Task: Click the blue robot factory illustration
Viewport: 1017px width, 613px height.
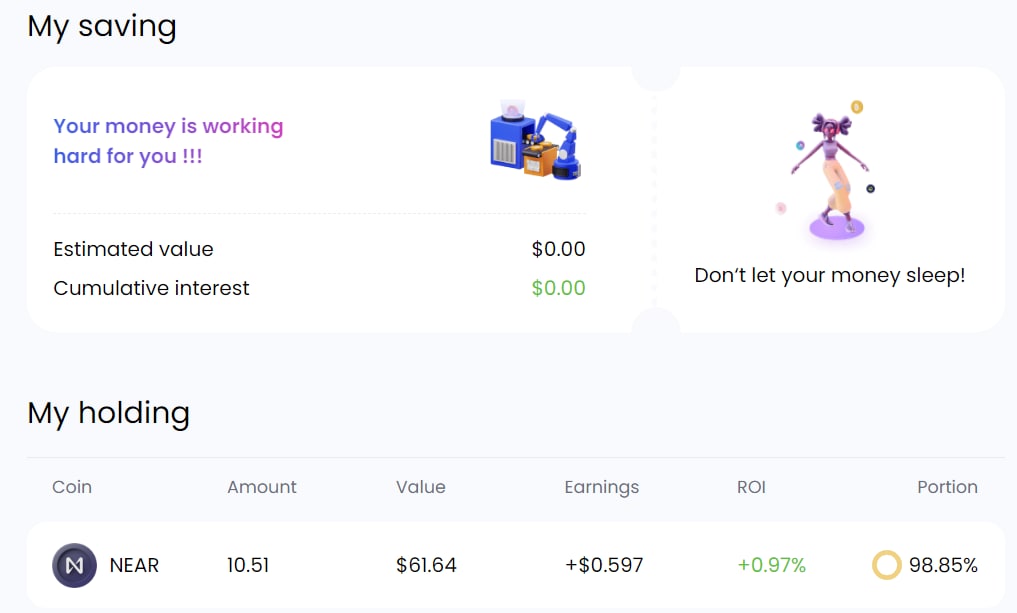Action: [535, 141]
